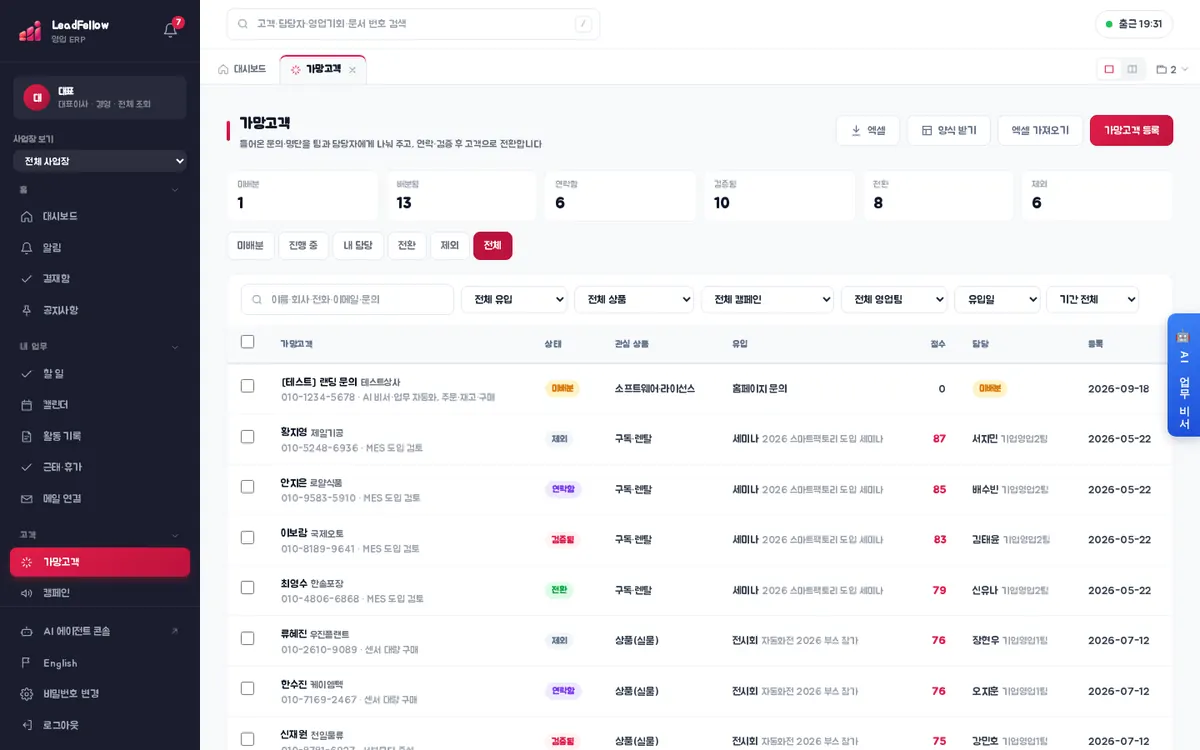Check the box for (테스트) 랜딩 문의 row
Image resolution: width=1200 pixels, height=750 pixels.
[x=248, y=386]
